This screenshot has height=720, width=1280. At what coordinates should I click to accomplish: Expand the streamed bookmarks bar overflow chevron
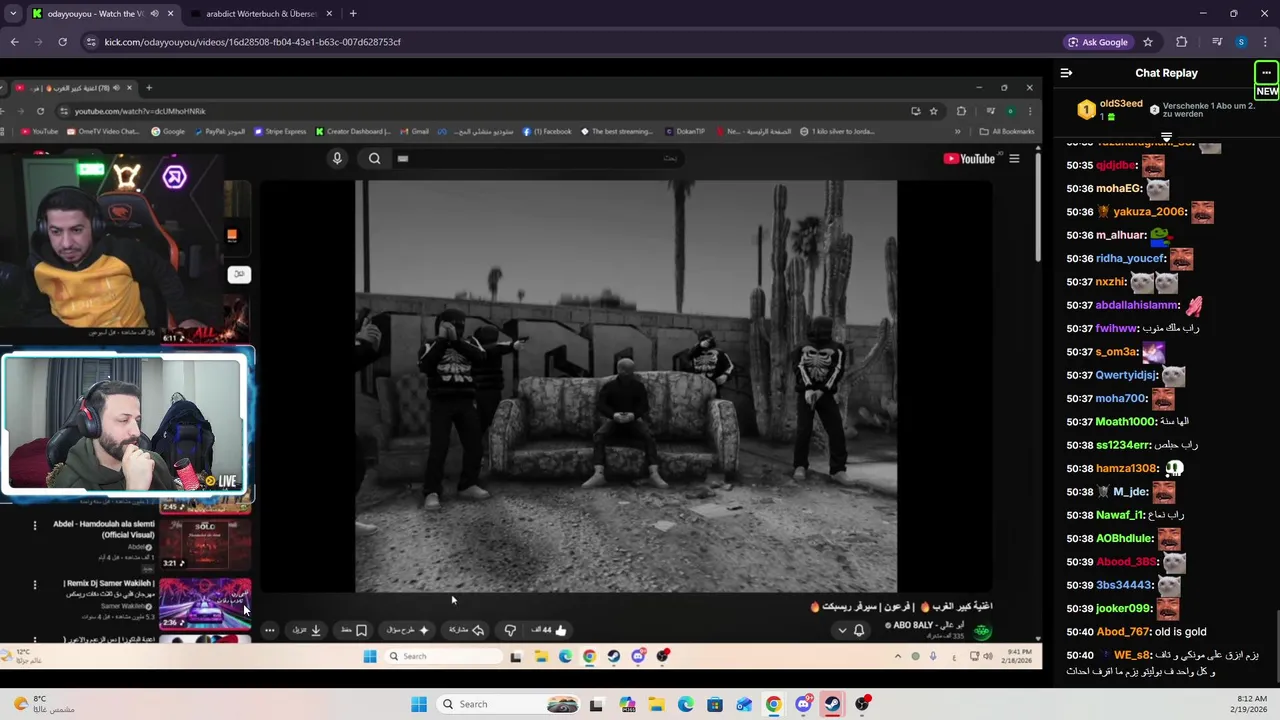click(957, 131)
